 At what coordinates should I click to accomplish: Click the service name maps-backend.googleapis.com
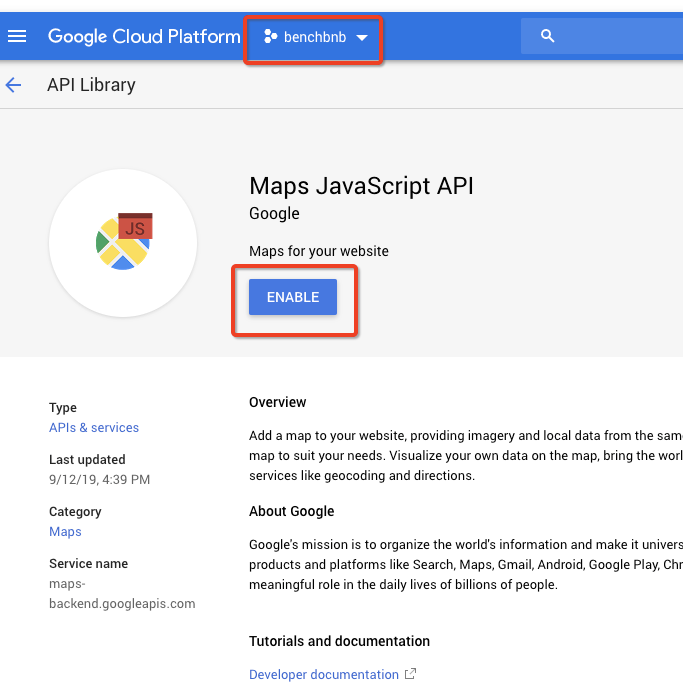pos(122,594)
